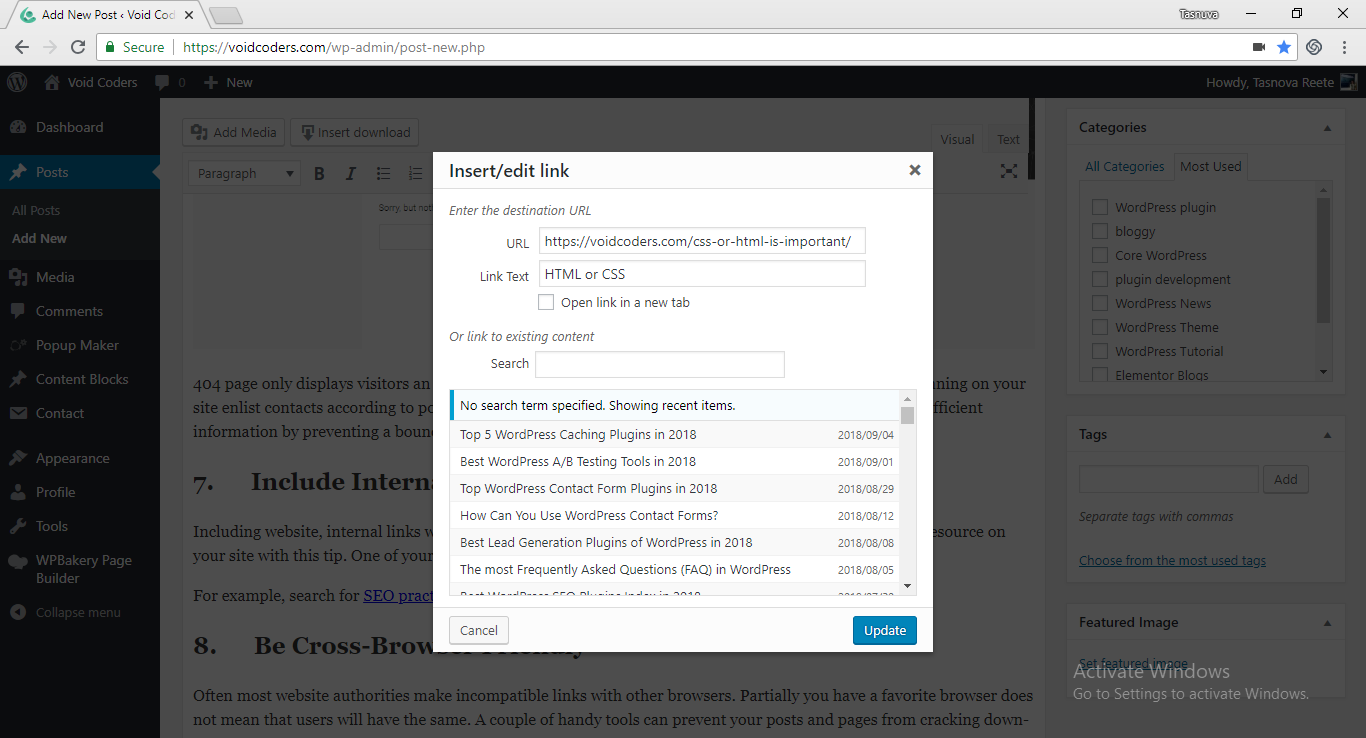Select Top 5 WordPress Caching Plugins in 2018
This screenshot has height=738, width=1366.
tap(675, 434)
